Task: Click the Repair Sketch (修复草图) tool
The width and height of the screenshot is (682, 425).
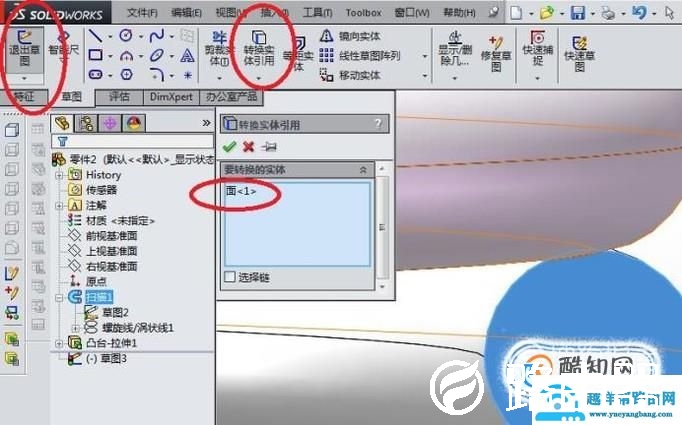Action: (495, 54)
